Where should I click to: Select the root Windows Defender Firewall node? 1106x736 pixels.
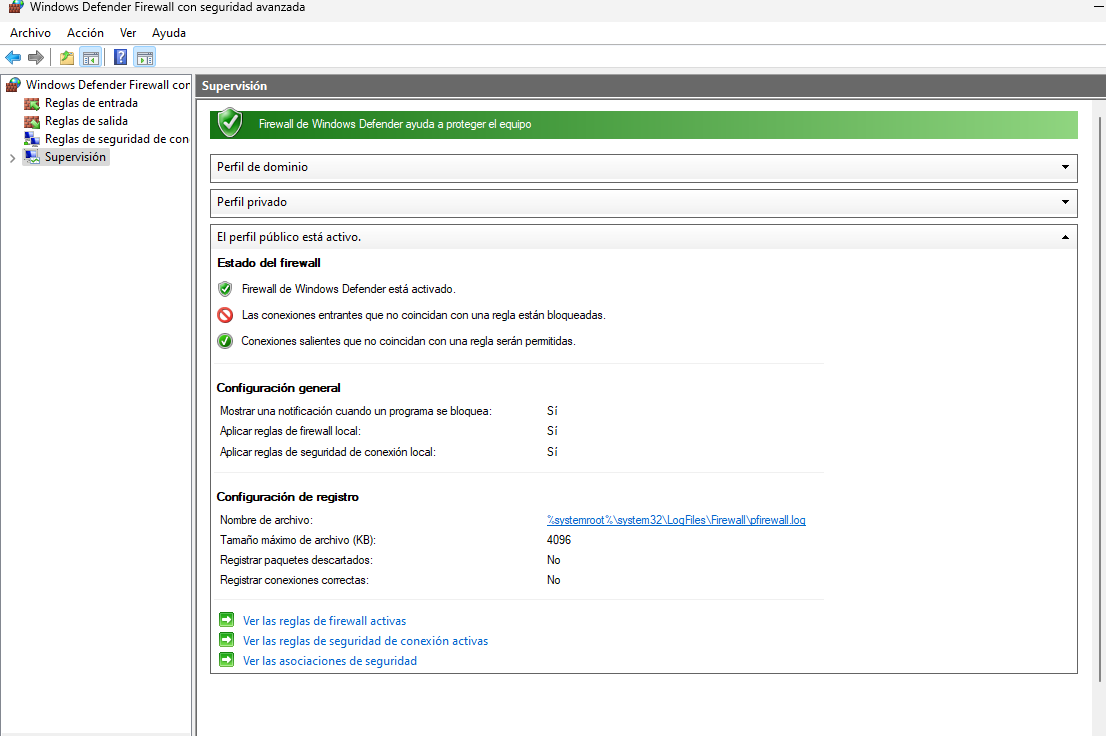tap(107, 85)
